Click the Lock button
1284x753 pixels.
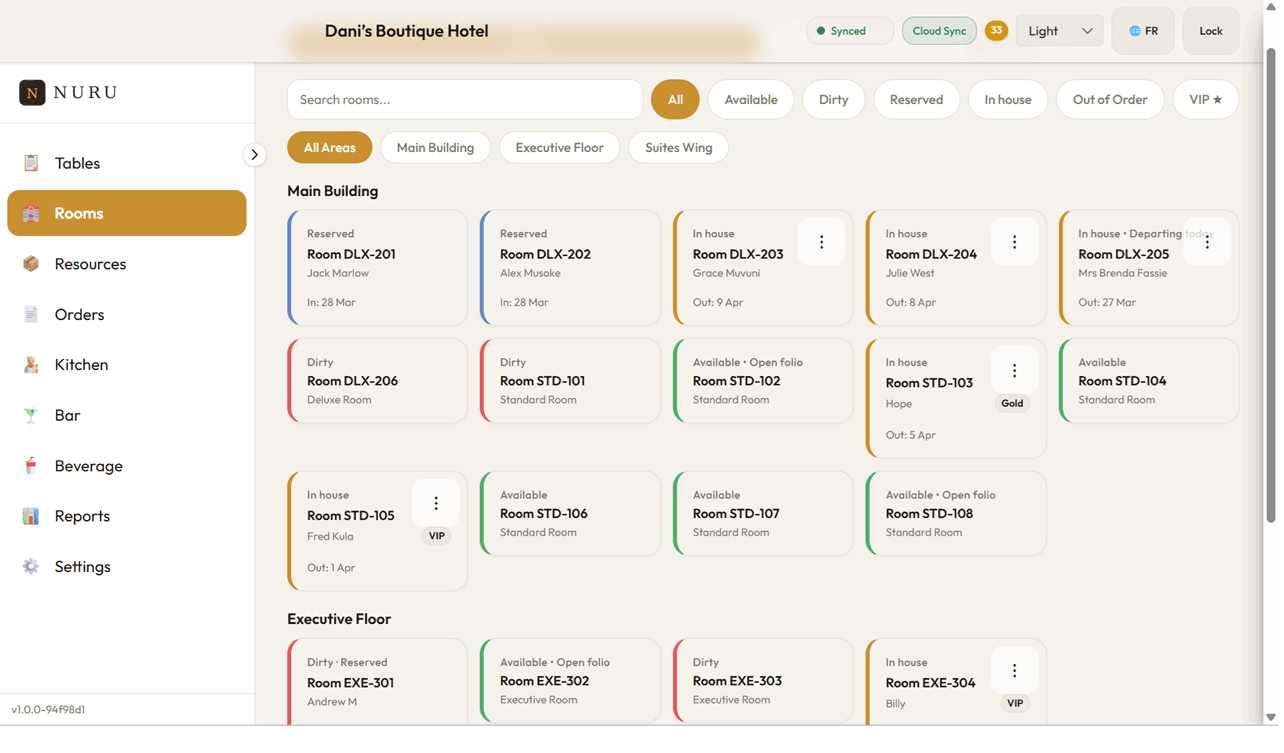(x=1210, y=31)
